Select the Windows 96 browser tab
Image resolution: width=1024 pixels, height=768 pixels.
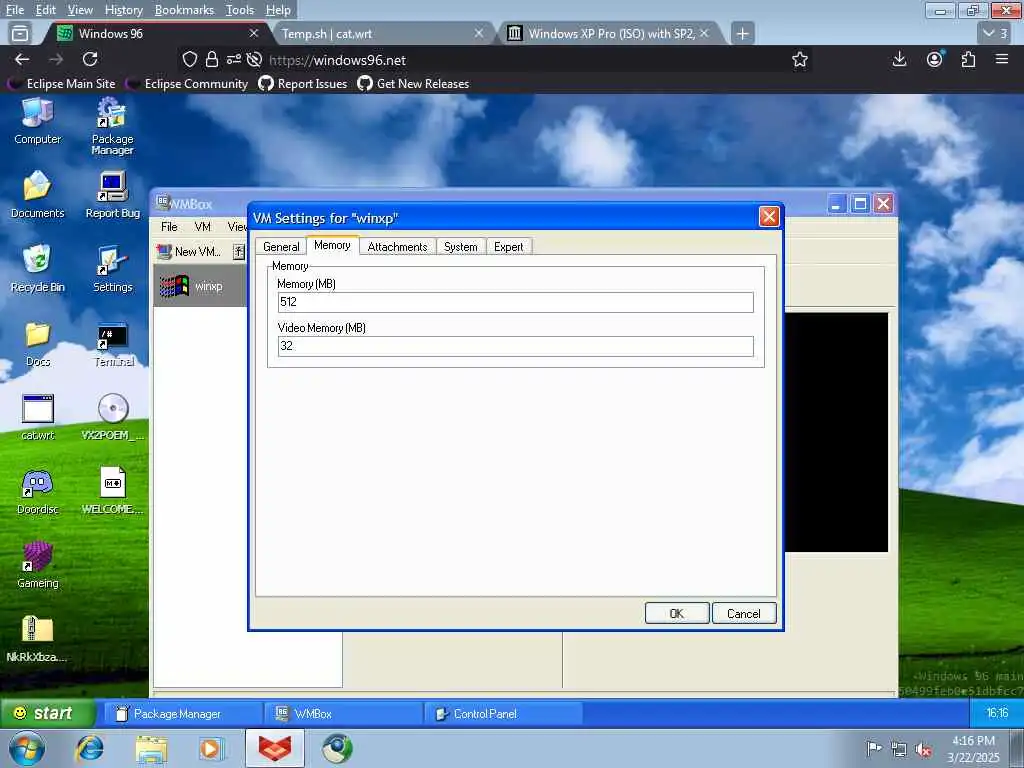(157, 33)
